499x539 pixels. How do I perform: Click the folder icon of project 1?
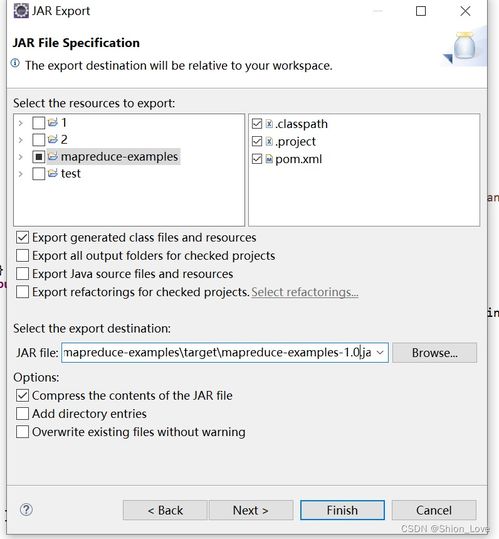53,123
